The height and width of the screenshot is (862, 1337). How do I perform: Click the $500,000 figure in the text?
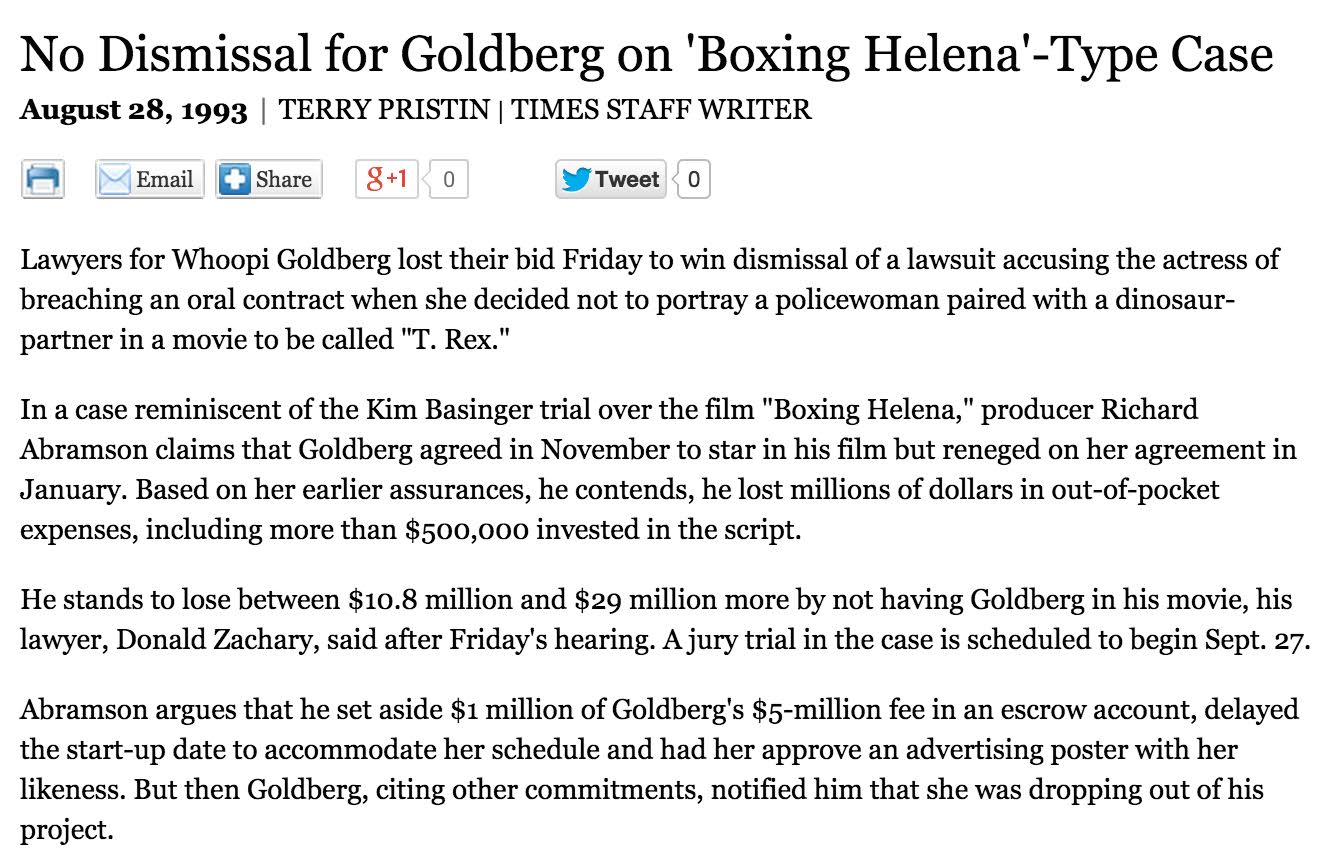click(467, 529)
